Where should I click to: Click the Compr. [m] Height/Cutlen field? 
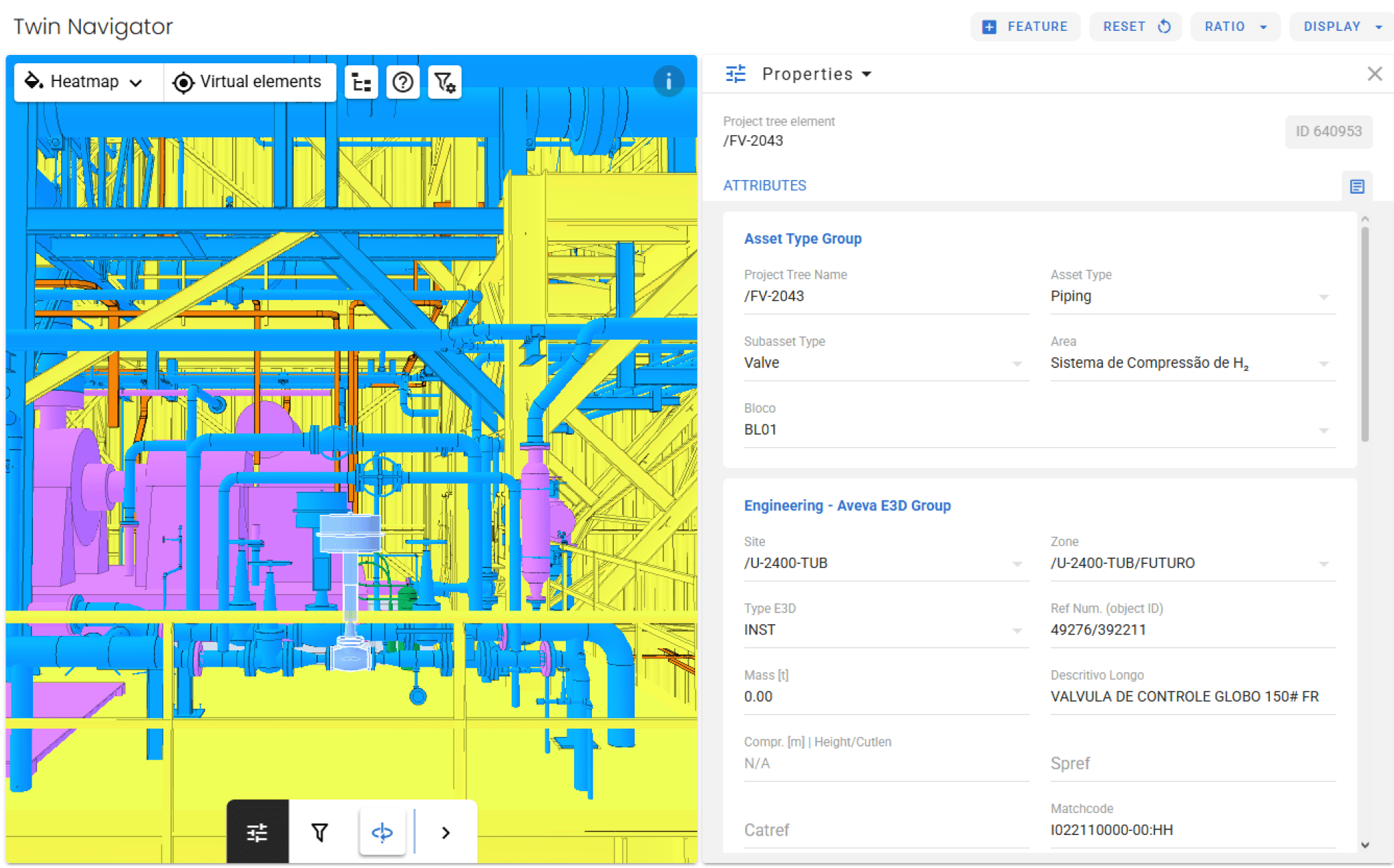(886, 763)
